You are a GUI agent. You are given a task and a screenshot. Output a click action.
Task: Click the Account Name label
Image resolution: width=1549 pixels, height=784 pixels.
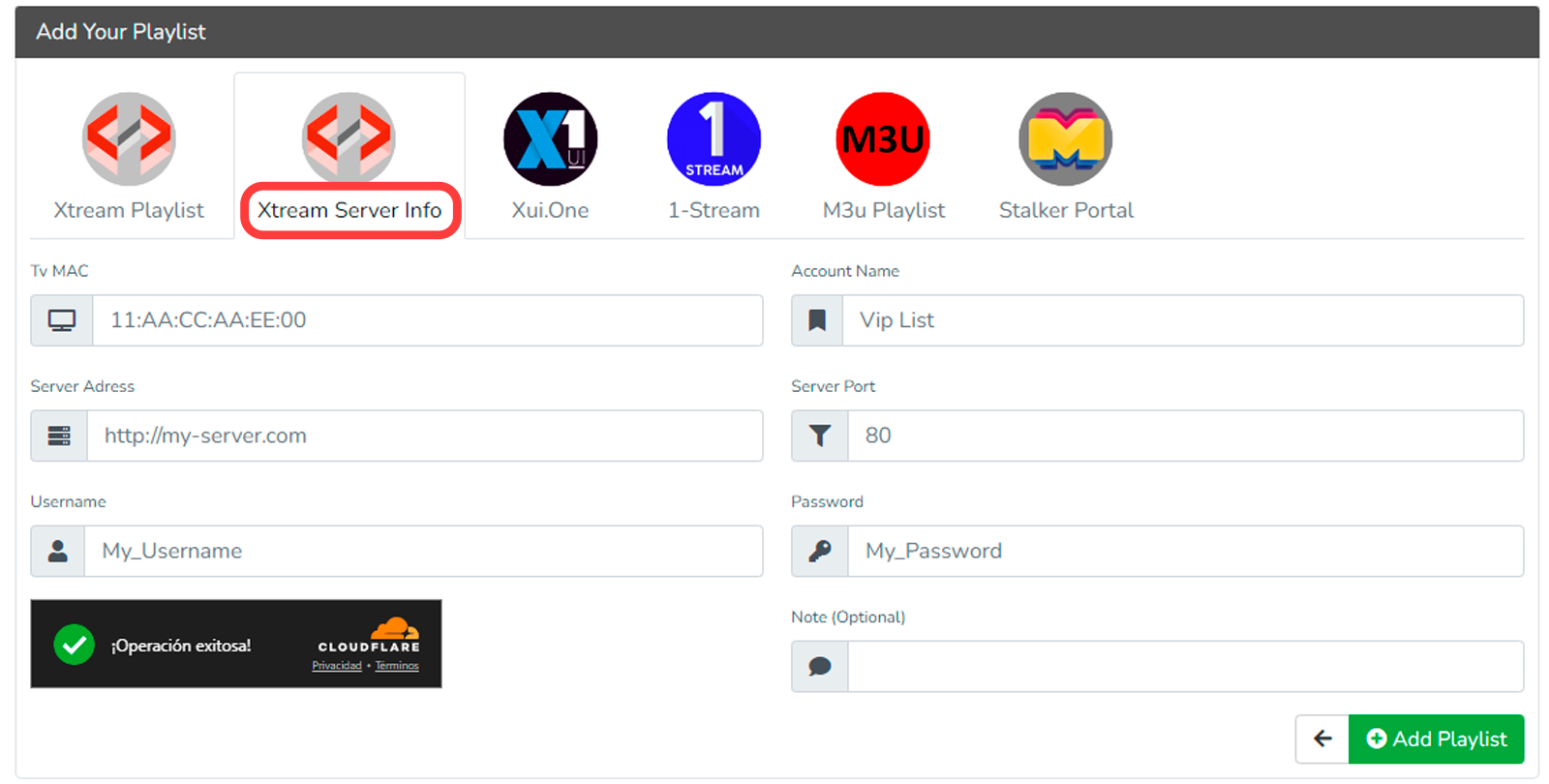click(845, 271)
